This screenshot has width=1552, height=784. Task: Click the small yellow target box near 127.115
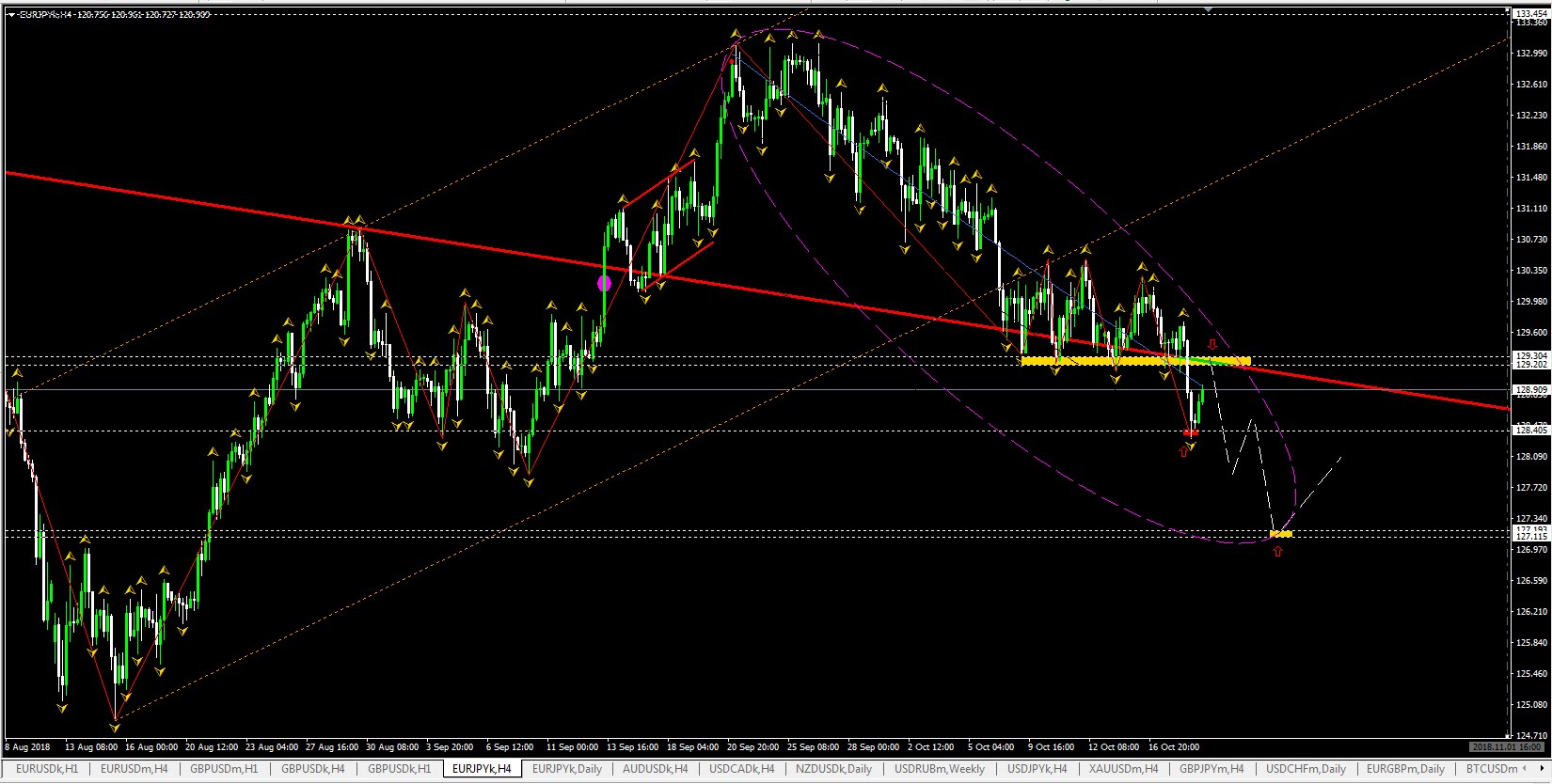click(x=1280, y=534)
